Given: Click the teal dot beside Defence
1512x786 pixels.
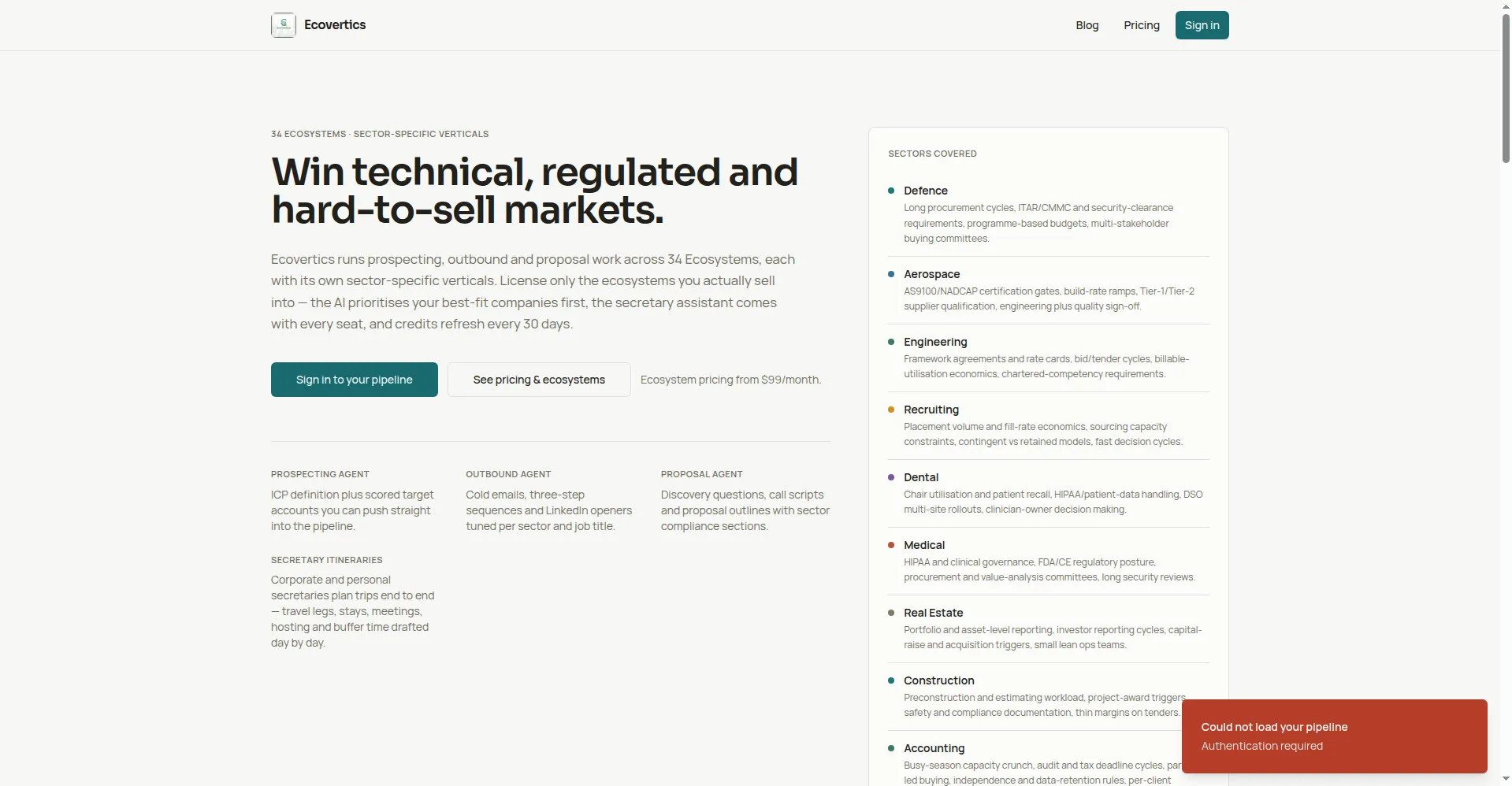Looking at the screenshot, I should 891,191.
